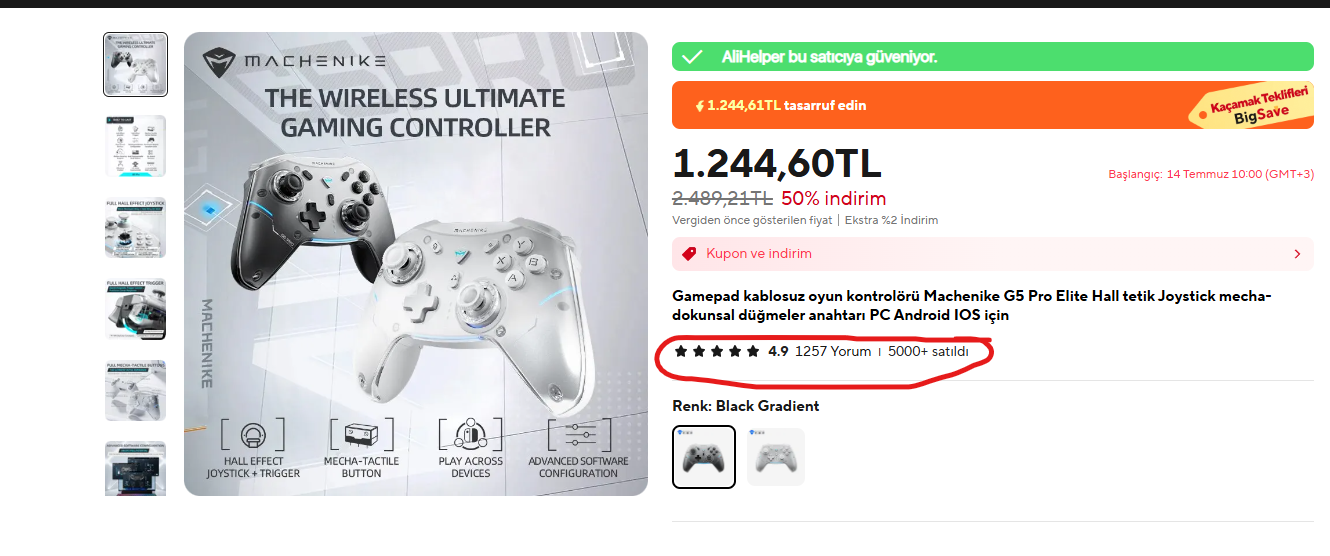Screen dimensions: 1330x556
Task: Click the five-star rating icons
Action: 716,351
